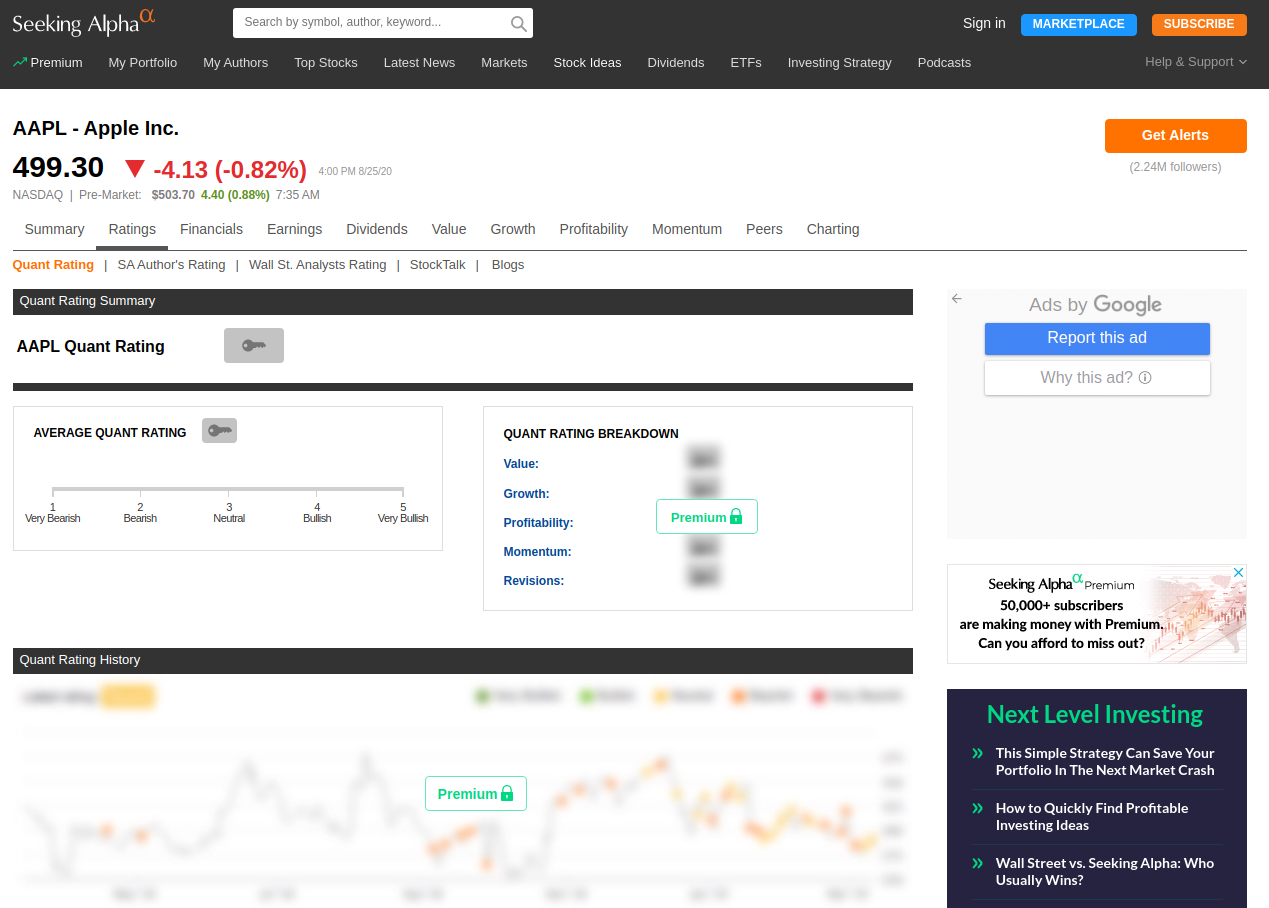
Task: Click the search magnifier icon
Action: [518, 23]
